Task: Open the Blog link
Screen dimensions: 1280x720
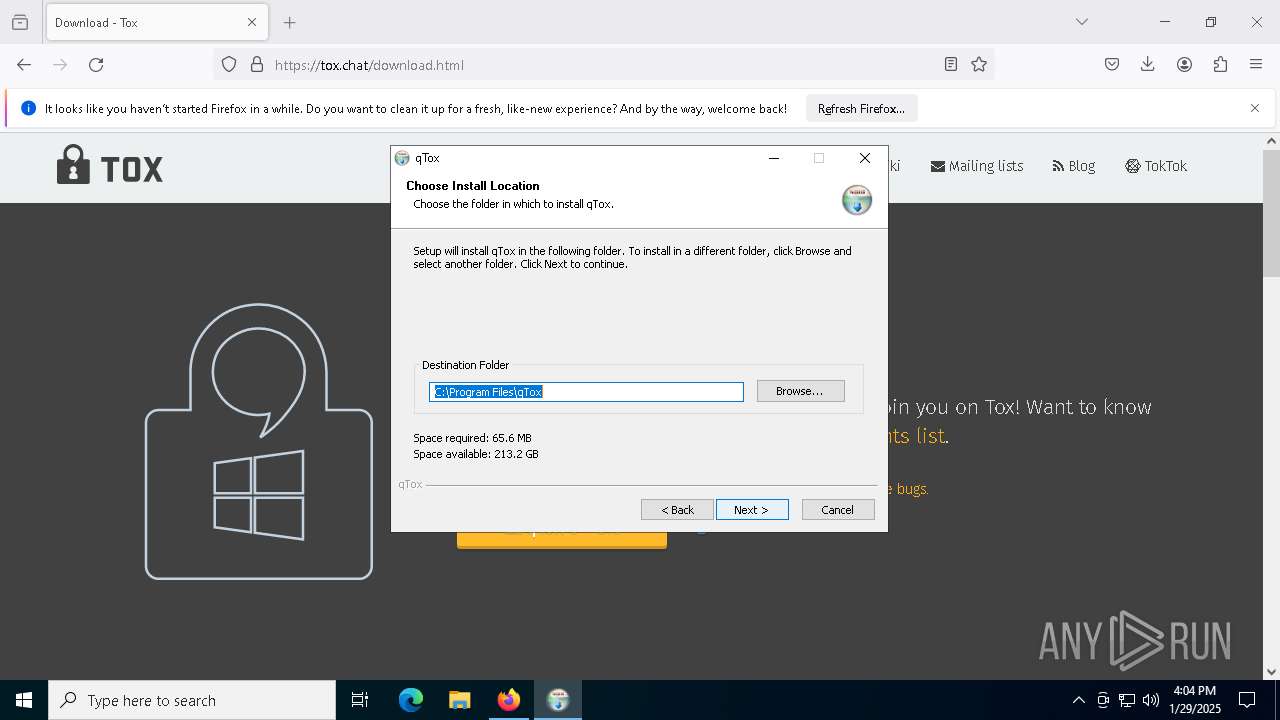Action: 1074,166
